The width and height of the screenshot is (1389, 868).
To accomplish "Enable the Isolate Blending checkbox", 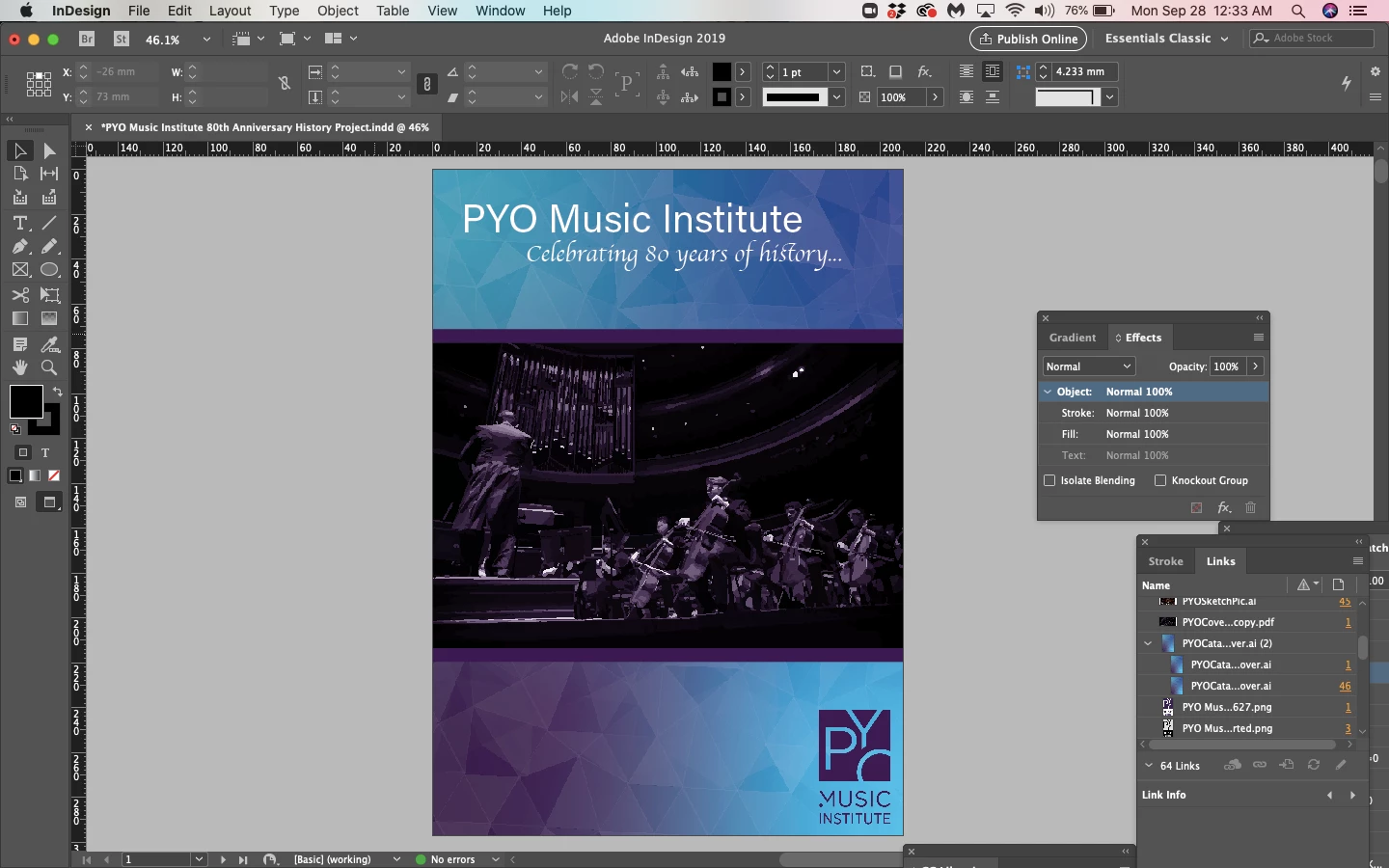I will coord(1049,480).
